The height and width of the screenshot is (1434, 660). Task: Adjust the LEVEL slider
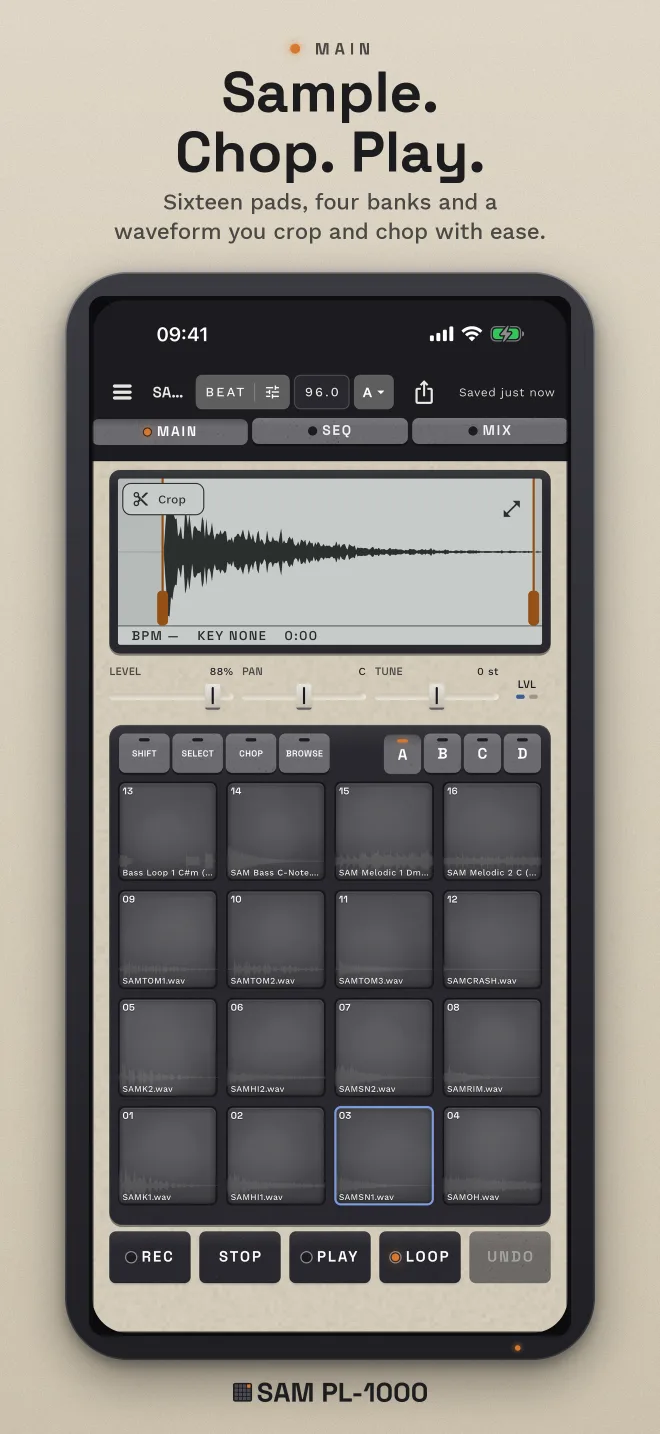point(171,696)
